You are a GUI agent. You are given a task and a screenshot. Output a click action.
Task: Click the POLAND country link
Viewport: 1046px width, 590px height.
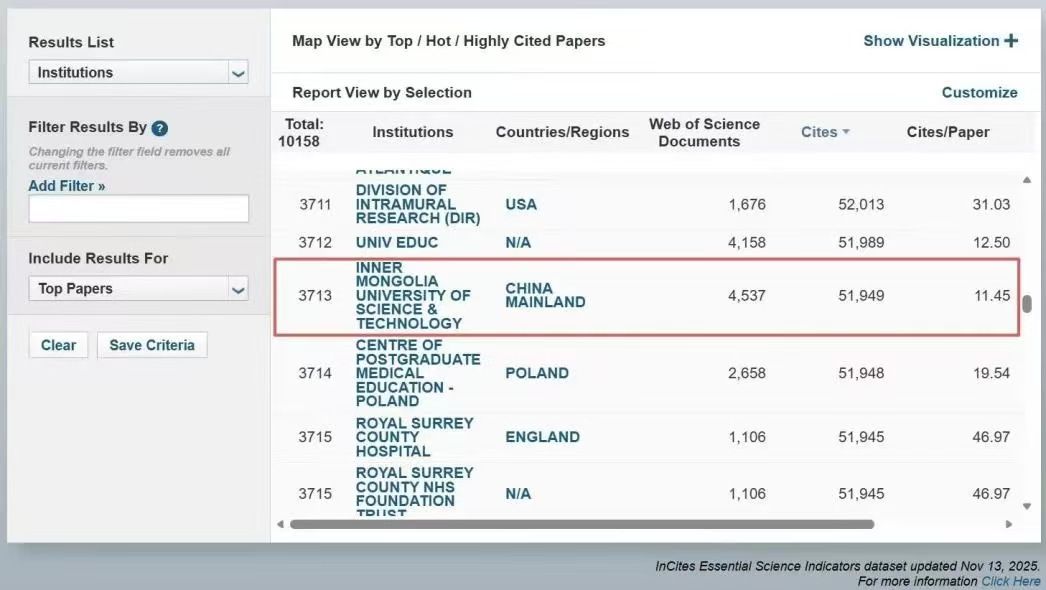pos(536,373)
